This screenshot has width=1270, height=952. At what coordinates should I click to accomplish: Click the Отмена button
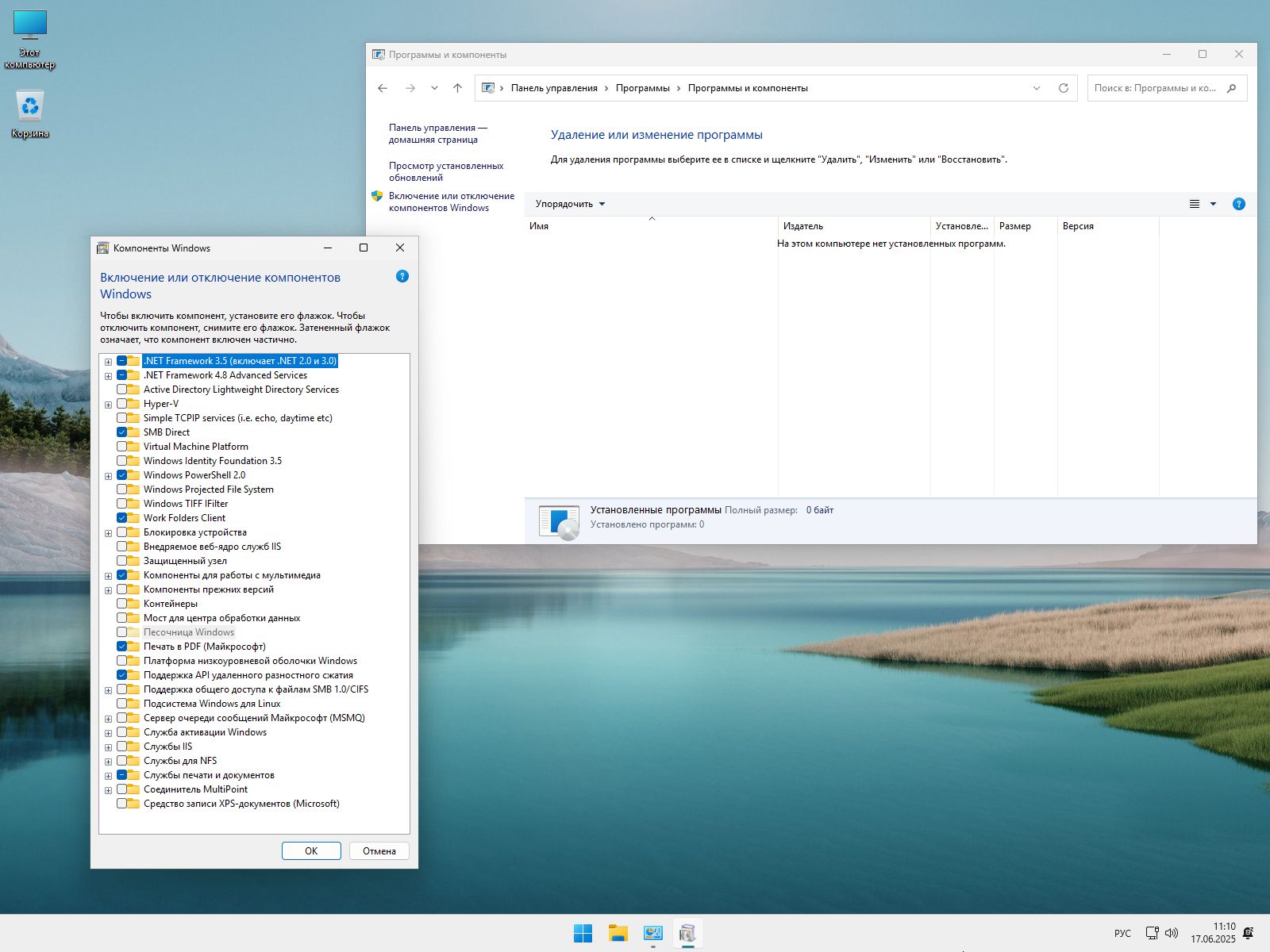click(x=379, y=851)
